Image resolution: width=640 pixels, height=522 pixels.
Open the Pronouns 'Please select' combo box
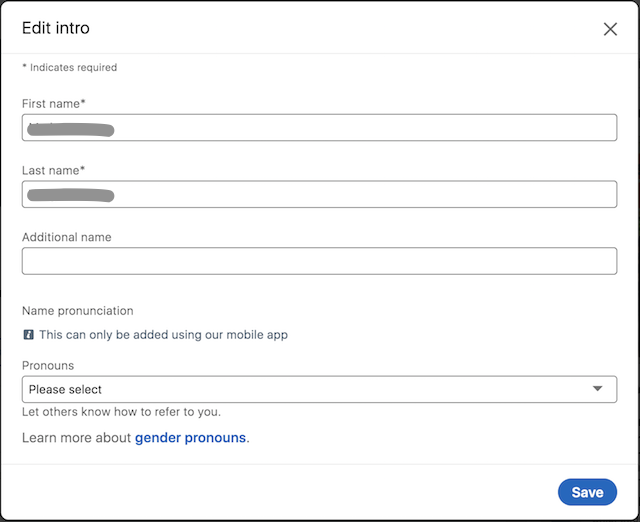[x=319, y=389]
